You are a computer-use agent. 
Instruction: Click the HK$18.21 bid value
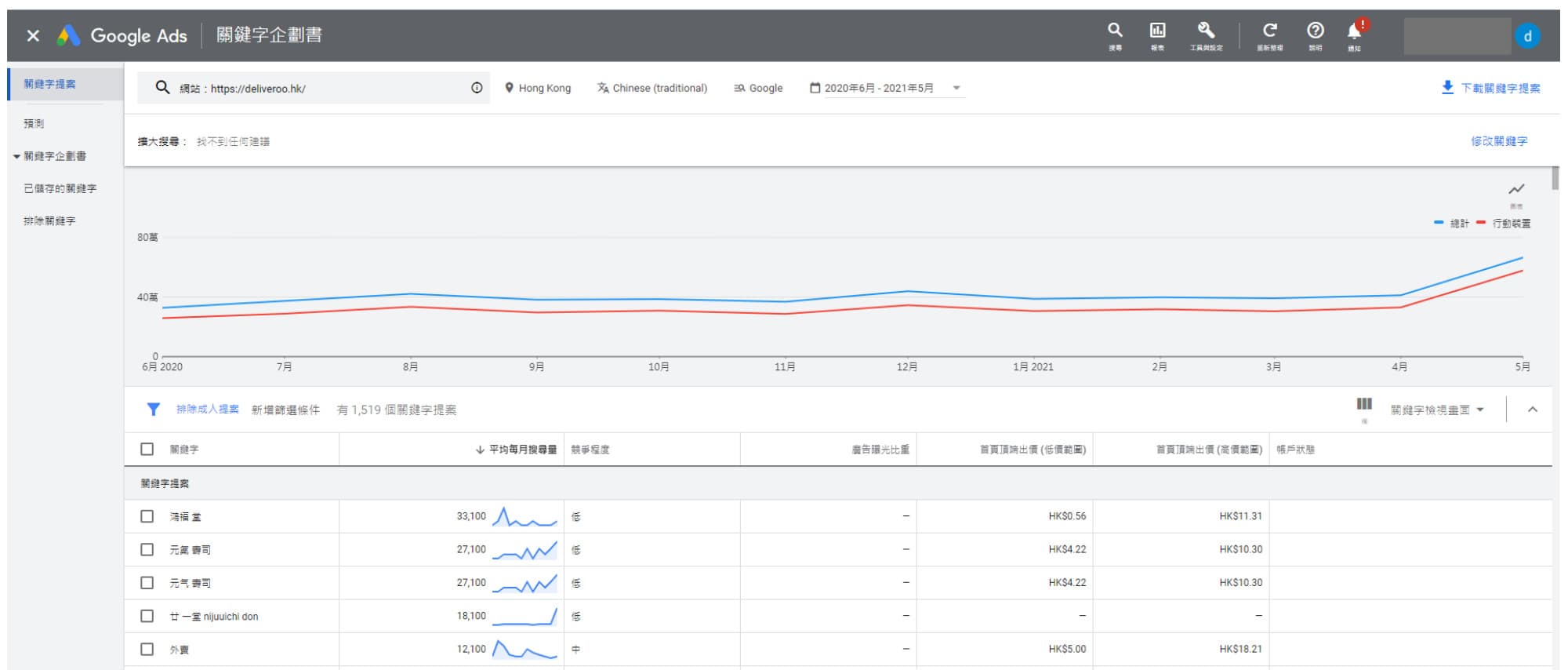pos(1240,650)
